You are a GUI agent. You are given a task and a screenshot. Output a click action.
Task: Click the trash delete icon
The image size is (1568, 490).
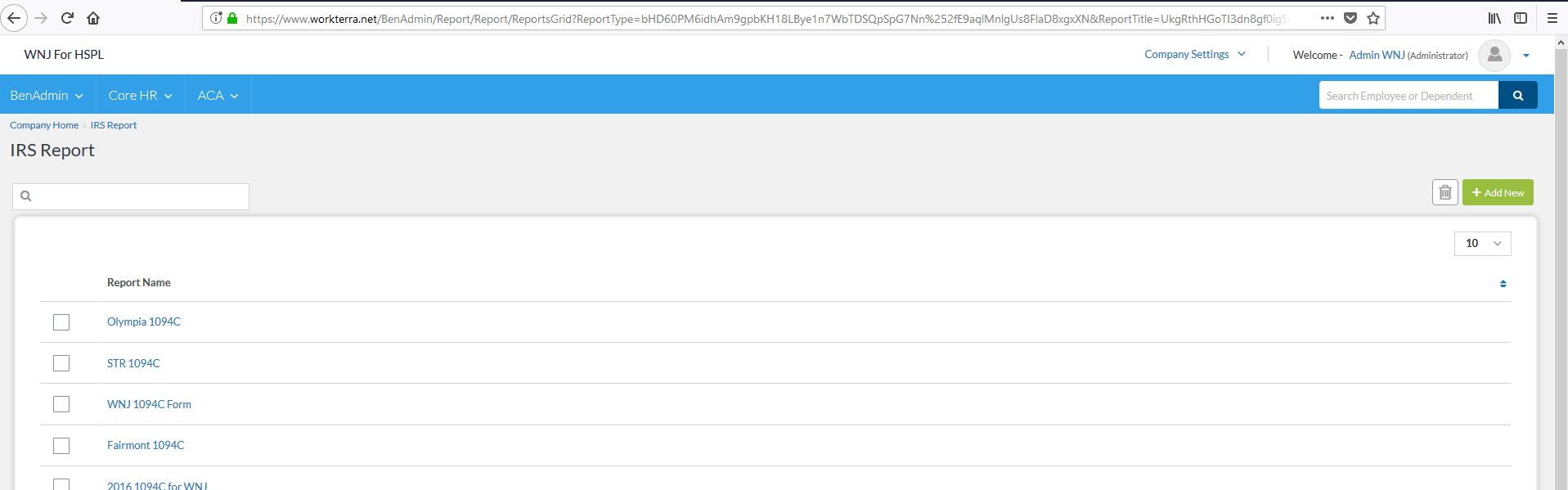(1444, 192)
